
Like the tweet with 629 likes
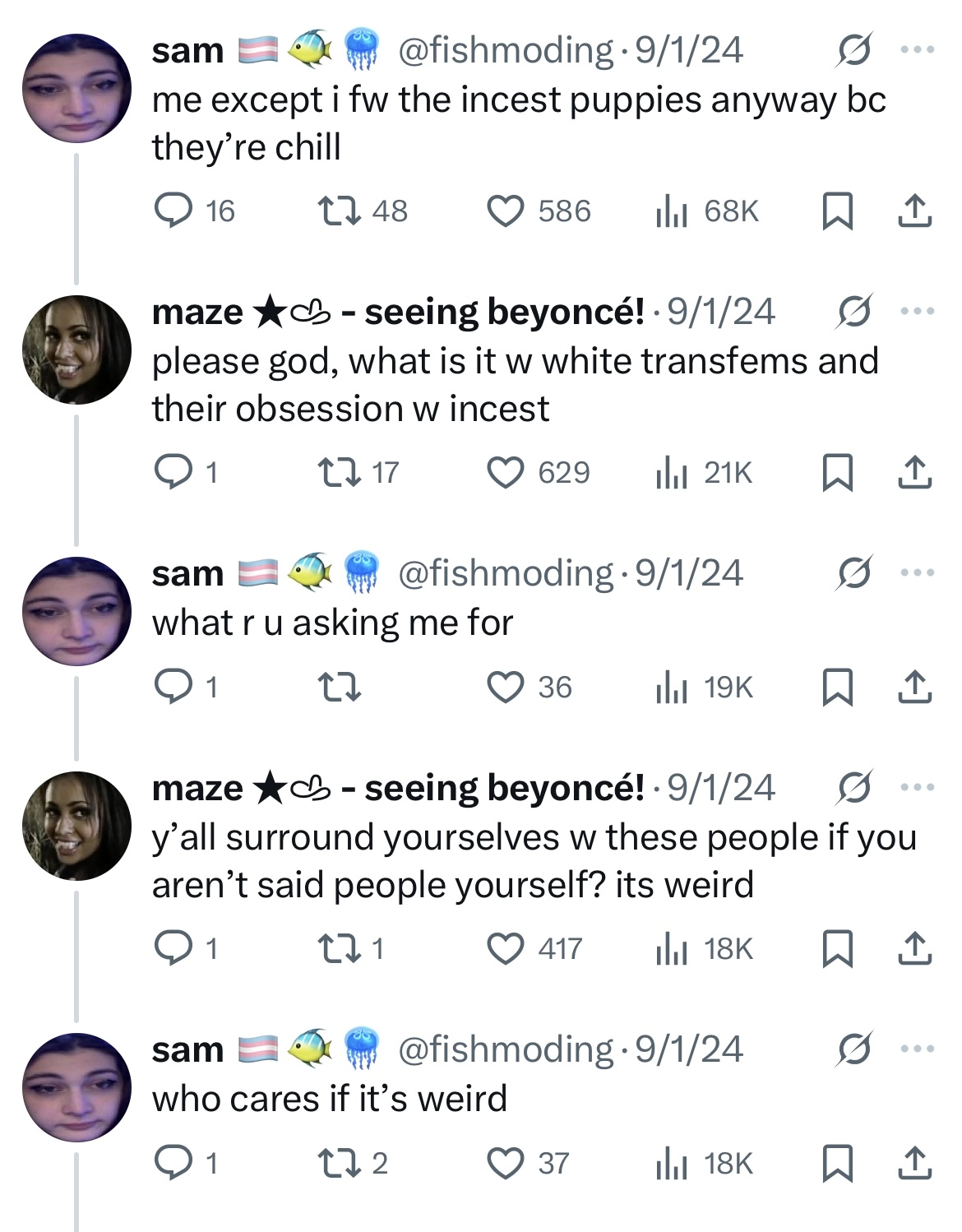(506, 472)
